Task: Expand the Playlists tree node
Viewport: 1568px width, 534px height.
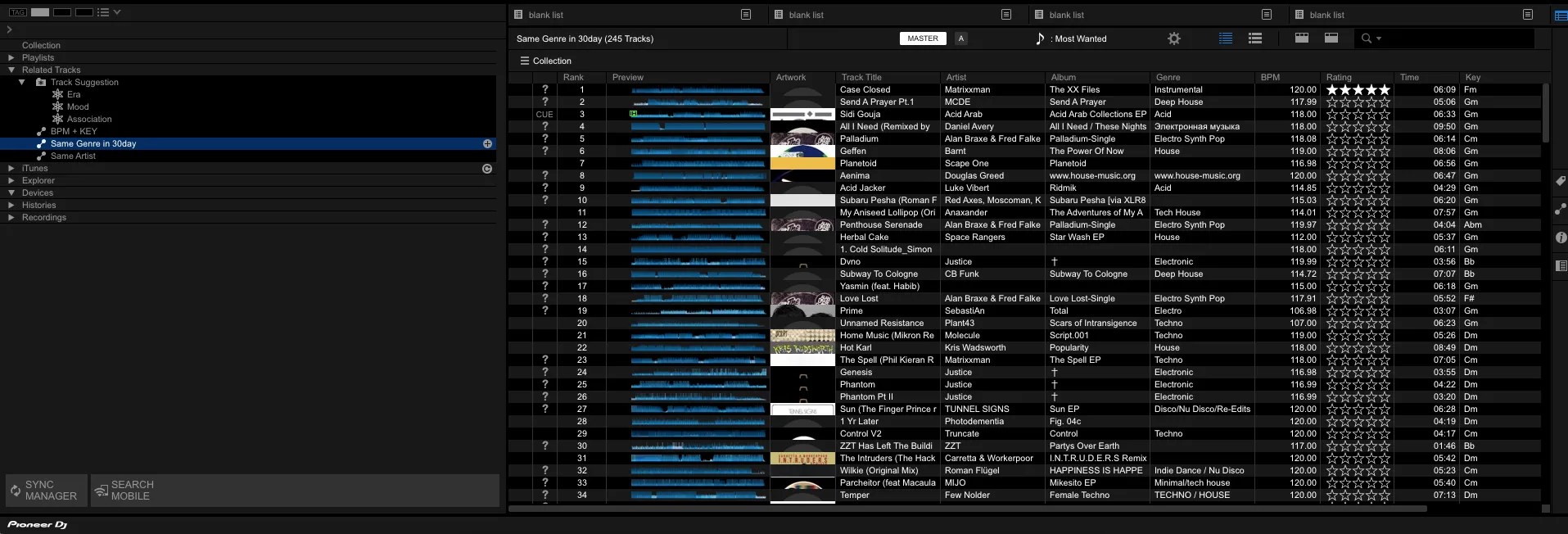Action: click(11, 57)
